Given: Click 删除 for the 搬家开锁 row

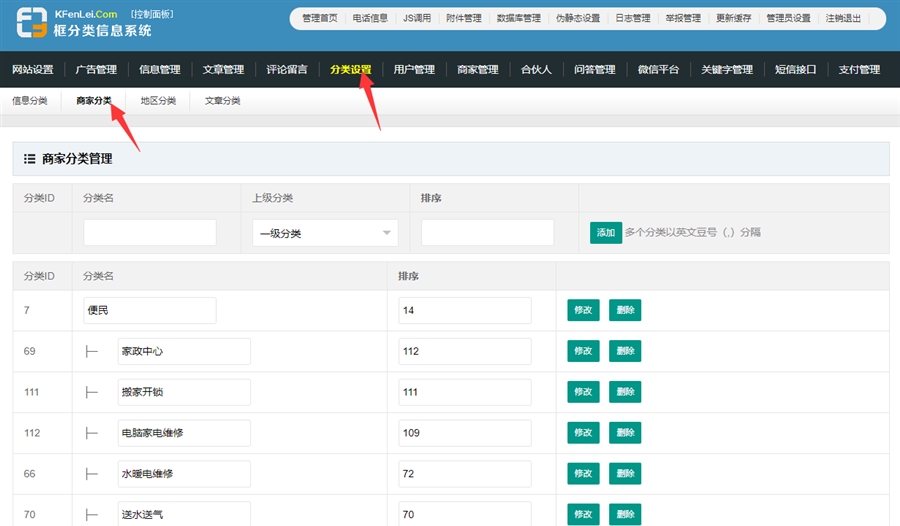Looking at the screenshot, I should point(625,392).
